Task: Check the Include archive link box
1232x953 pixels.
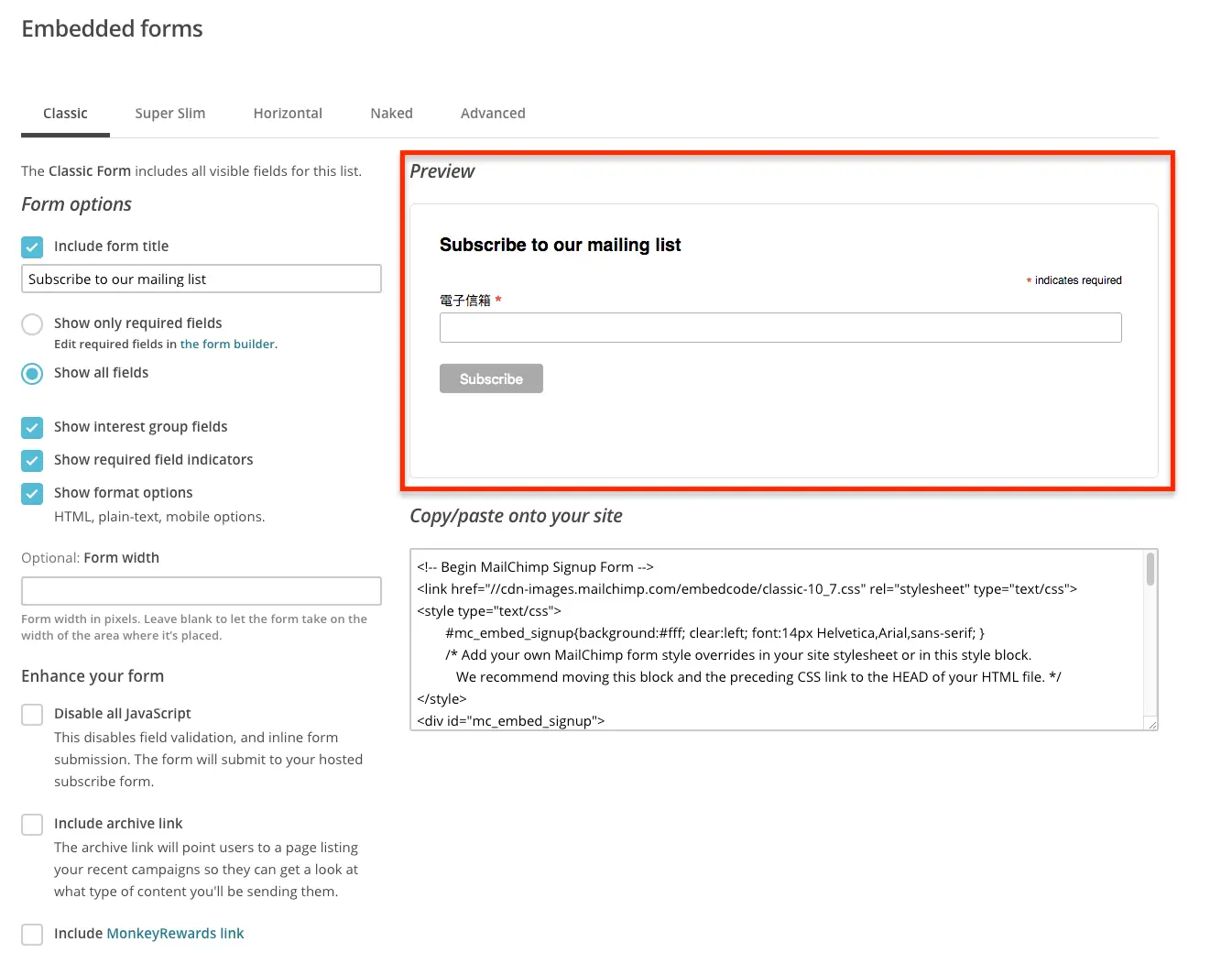Action: click(x=32, y=825)
